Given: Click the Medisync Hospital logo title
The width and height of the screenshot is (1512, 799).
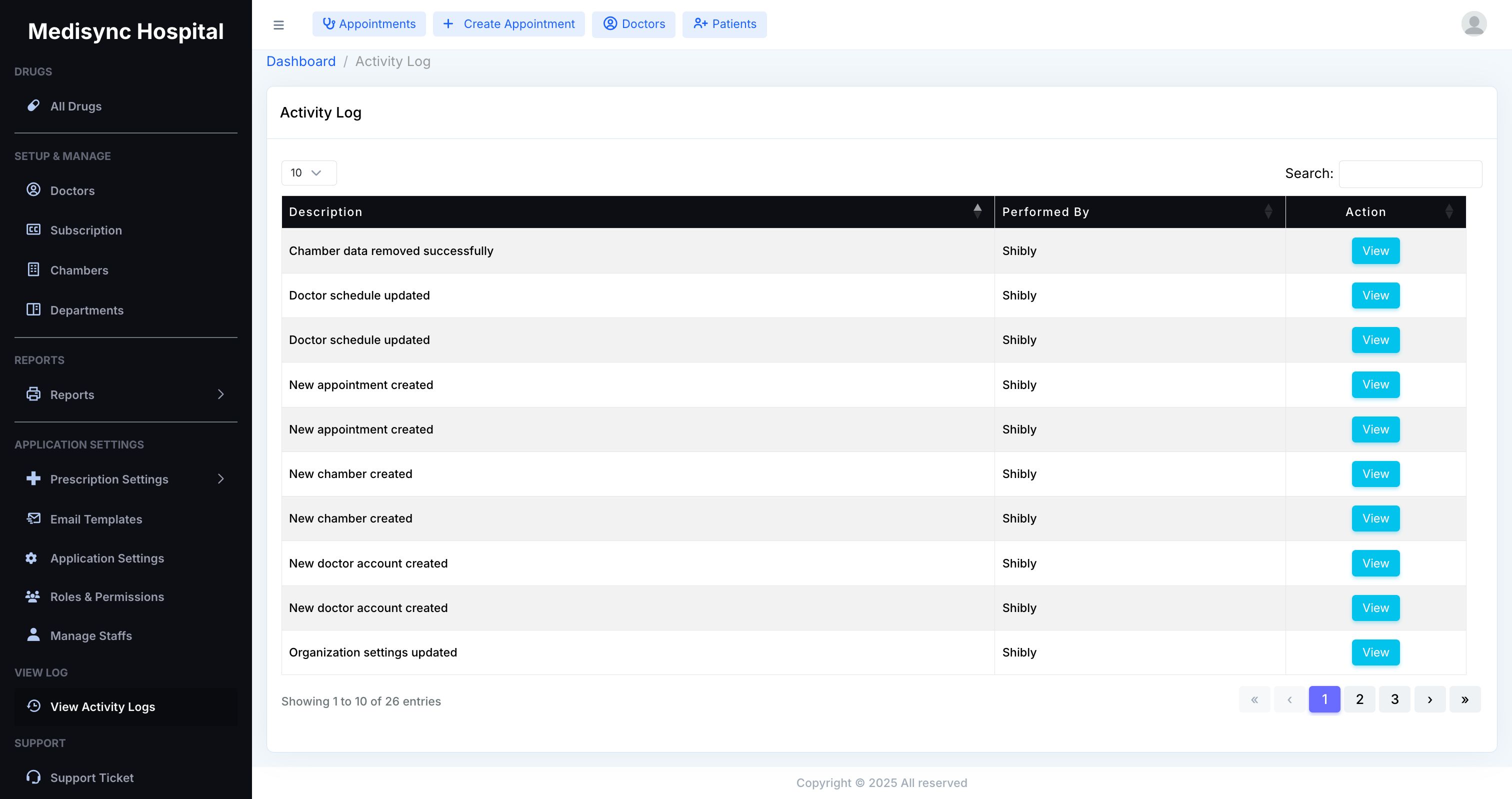Looking at the screenshot, I should 125,31.
